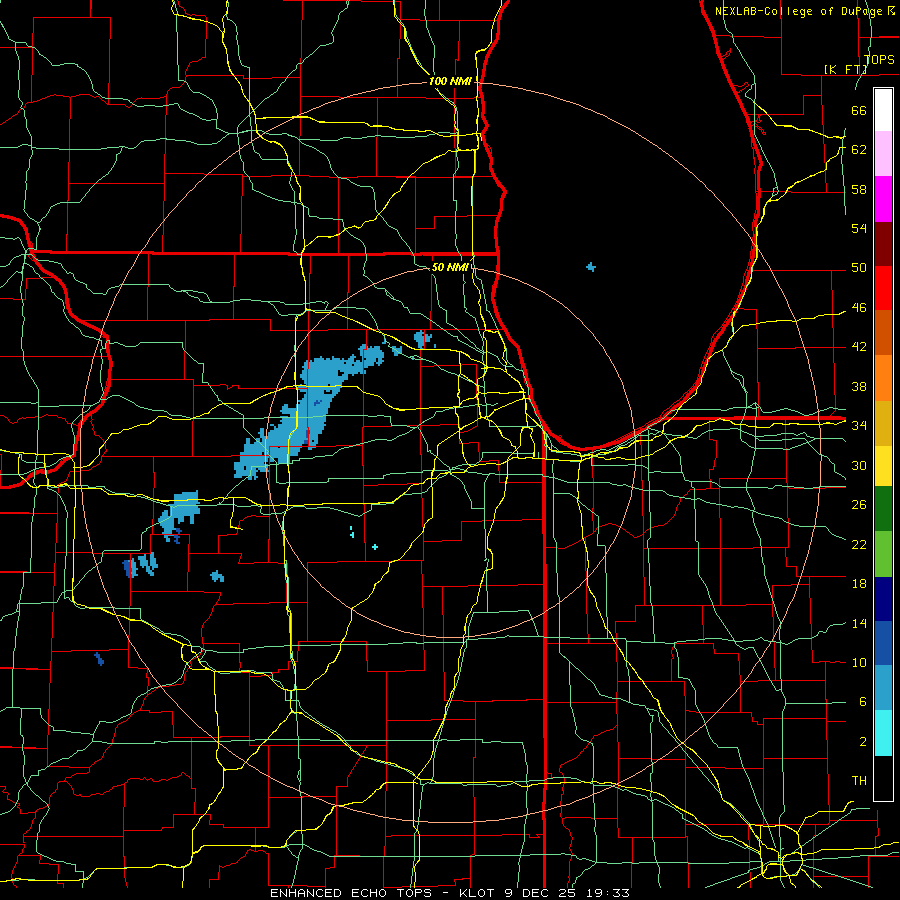The image size is (900, 900).
Task: Click the light pink legend swatch
Action: (x=883, y=154)
